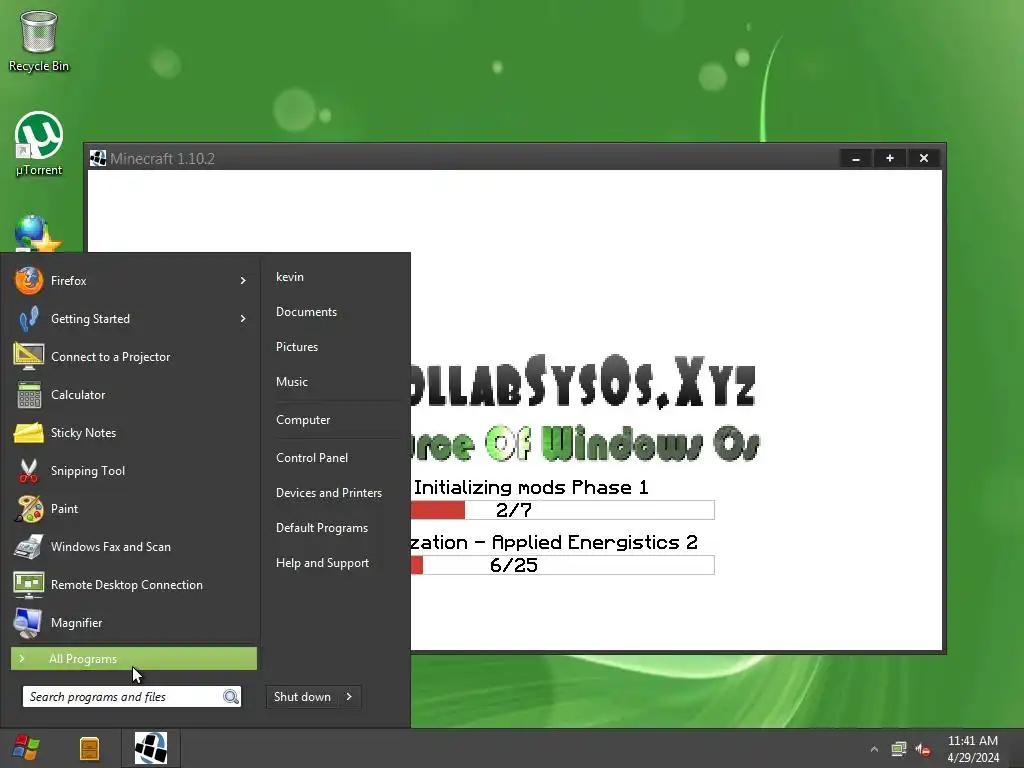Click the Search programs and files box

point(131,697)
